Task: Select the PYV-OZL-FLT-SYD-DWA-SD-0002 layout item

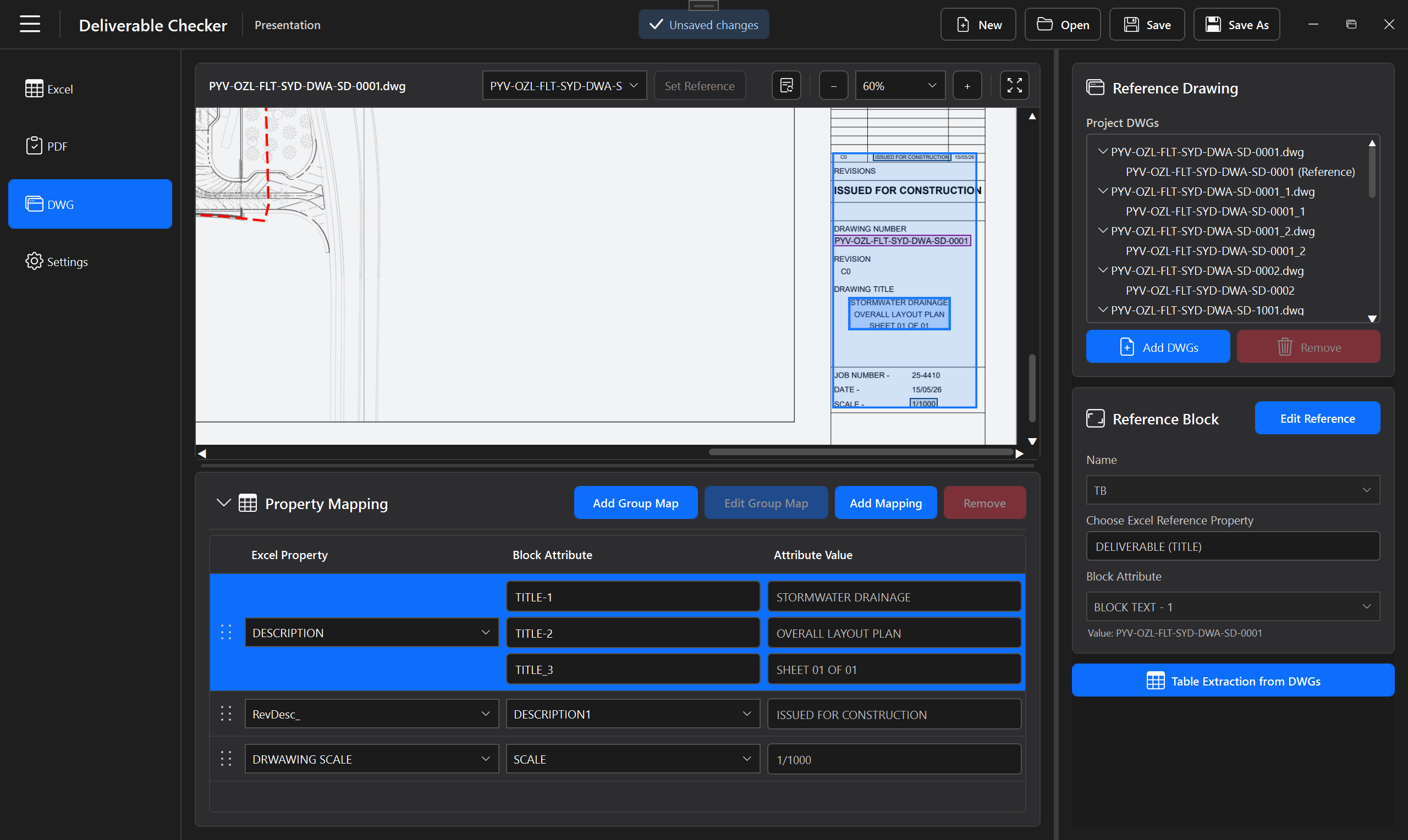Action: pyautogui.click(x=1209, y=290)
